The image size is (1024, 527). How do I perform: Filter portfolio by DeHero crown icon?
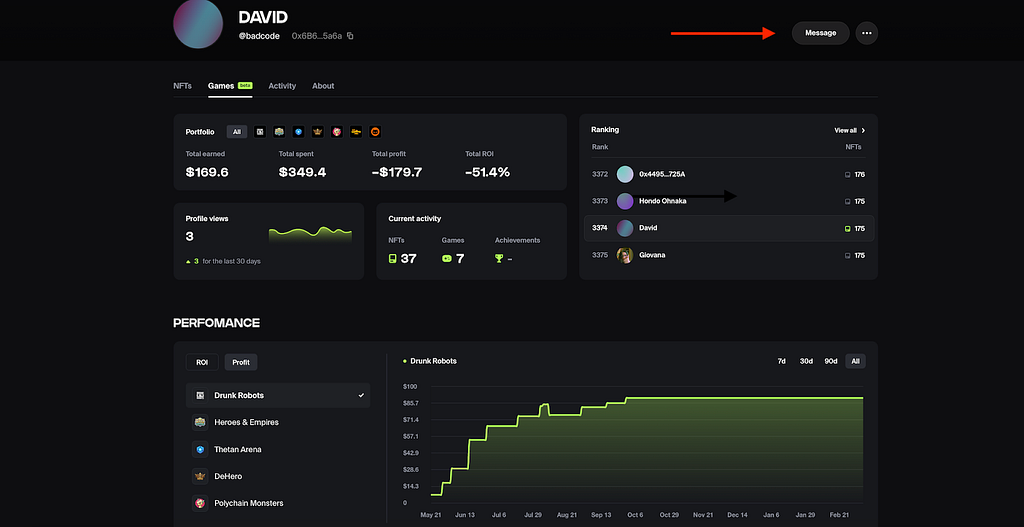(x=317, y=132)
